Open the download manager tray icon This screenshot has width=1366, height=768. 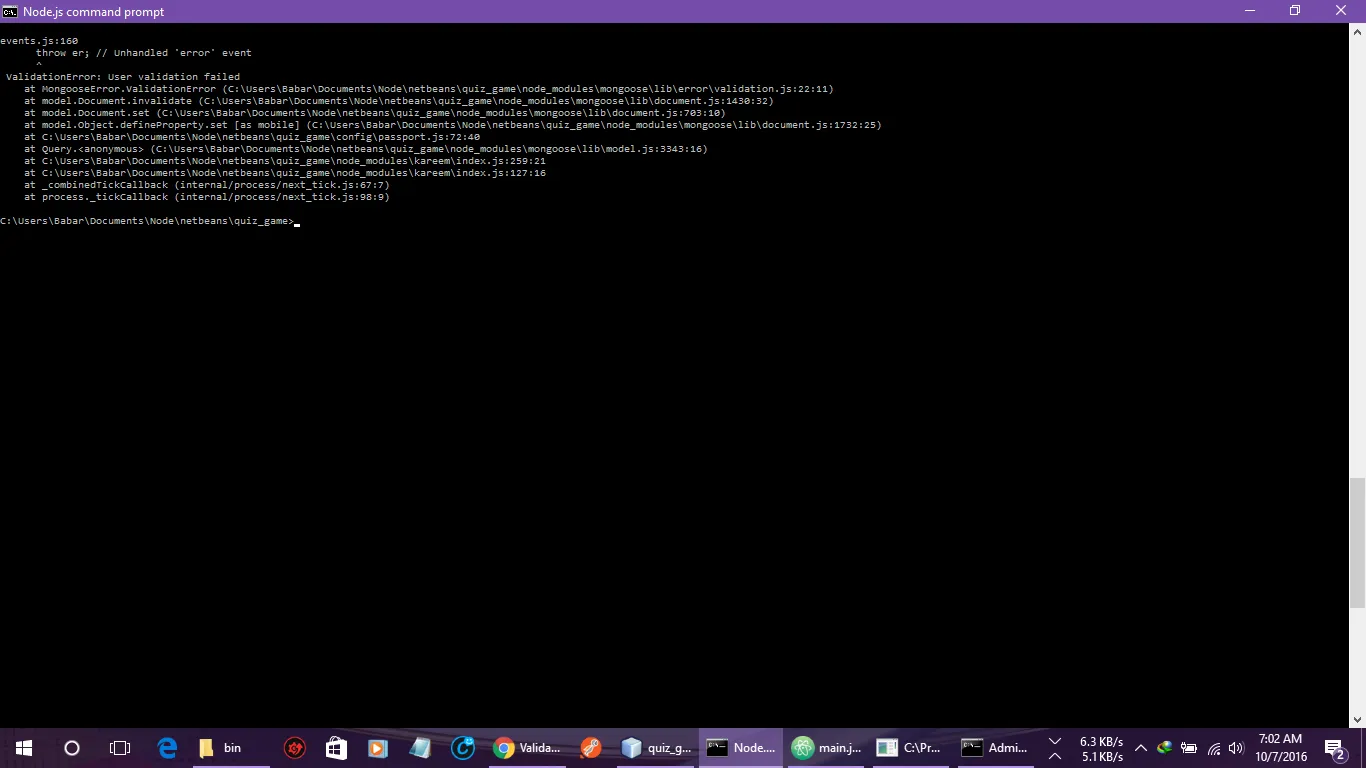pyautogui.click(x=1164, y=748)
